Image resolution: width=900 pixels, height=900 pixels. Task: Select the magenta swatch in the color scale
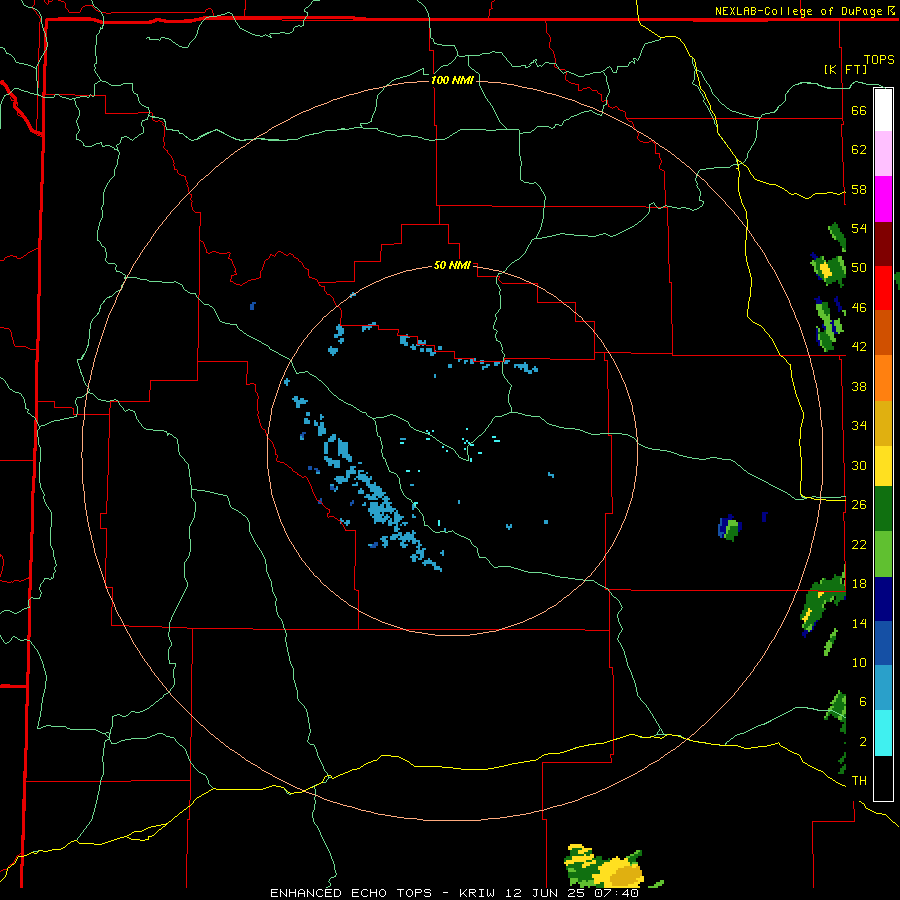(883, 199)
